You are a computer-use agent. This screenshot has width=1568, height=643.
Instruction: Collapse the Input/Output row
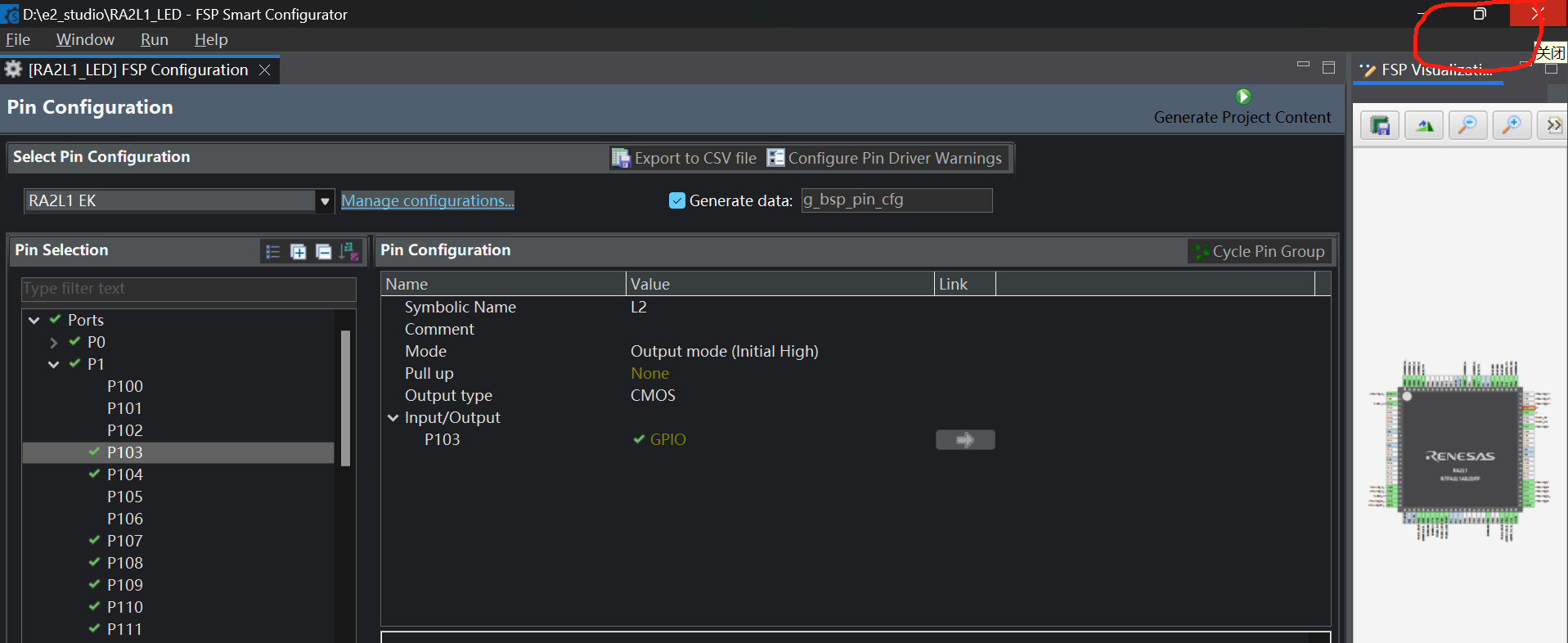click(393, 417)
